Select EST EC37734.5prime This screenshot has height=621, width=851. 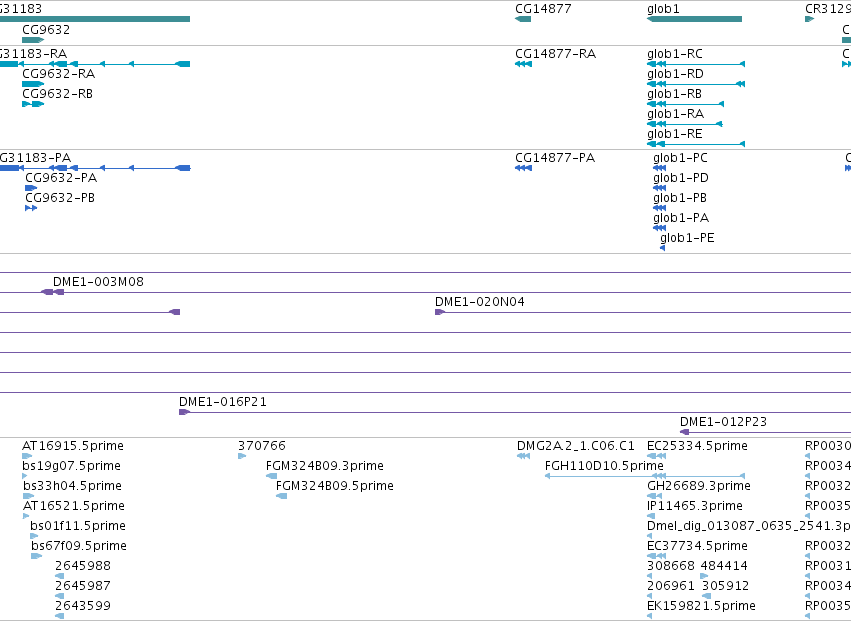[x=697, y=547]
